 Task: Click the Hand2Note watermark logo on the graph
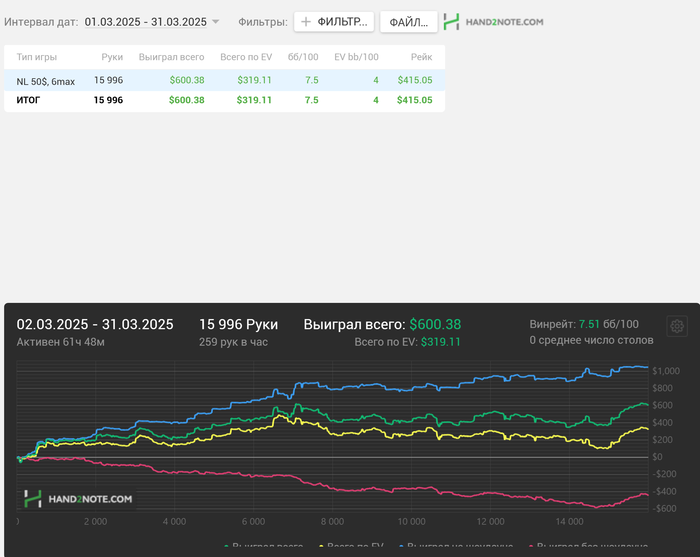[x=78, y=498]
